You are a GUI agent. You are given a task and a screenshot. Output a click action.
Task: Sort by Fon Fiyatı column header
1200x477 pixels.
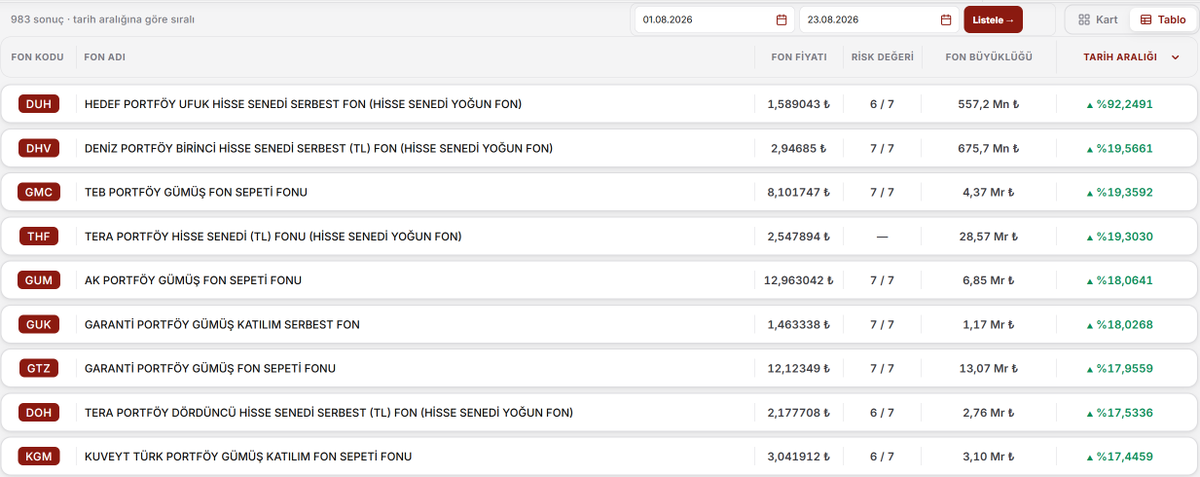pos(799,57)
